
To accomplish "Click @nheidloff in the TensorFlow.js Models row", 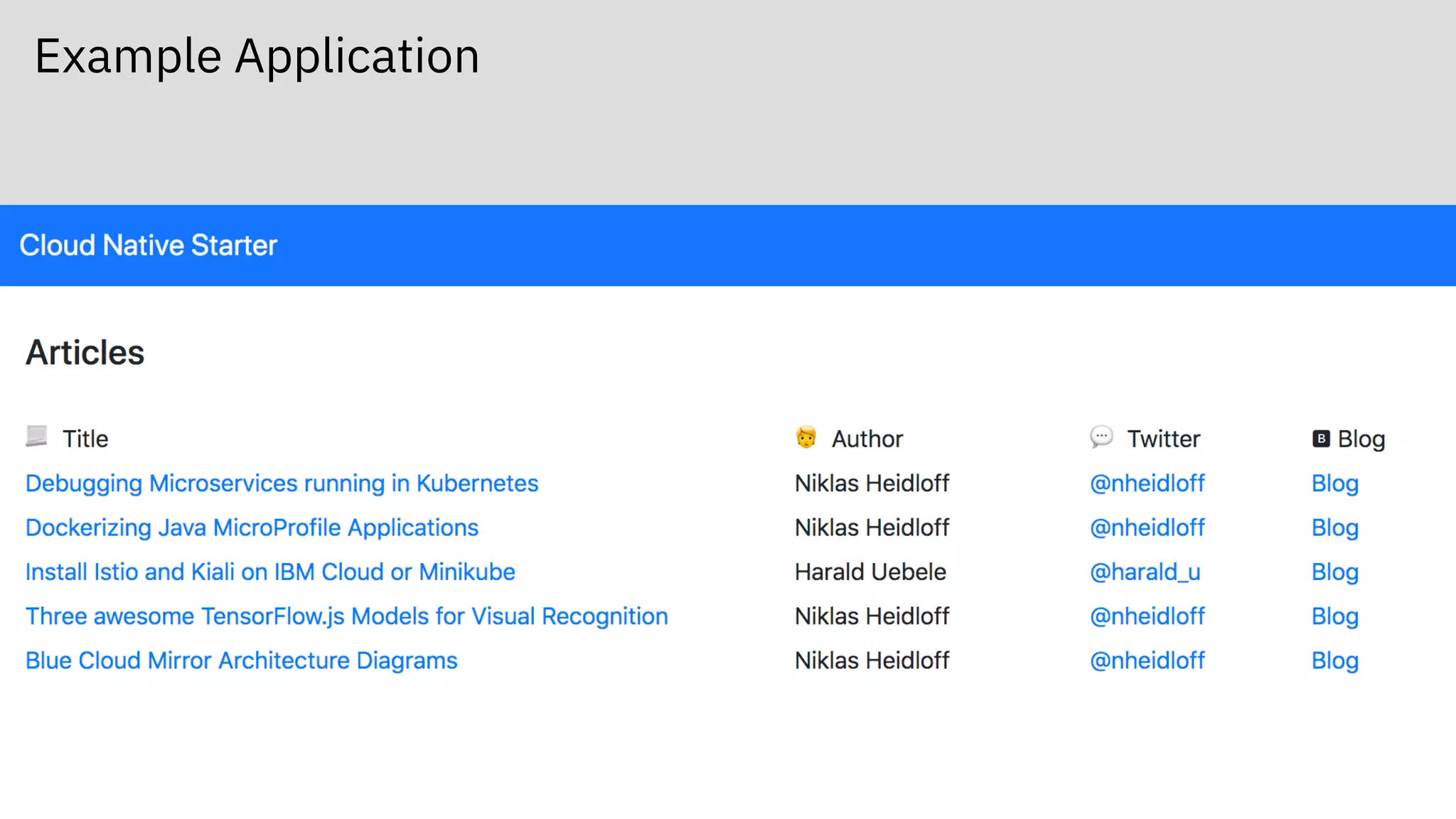I will pos(1147,616).
